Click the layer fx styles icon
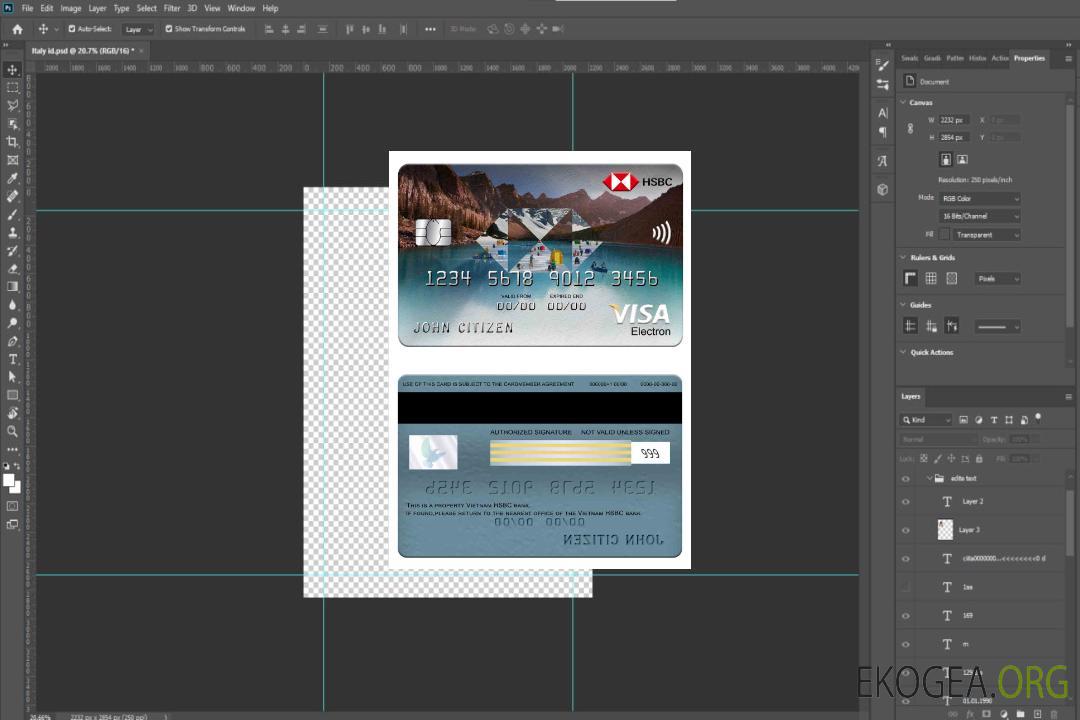 (x=970, y=714)
